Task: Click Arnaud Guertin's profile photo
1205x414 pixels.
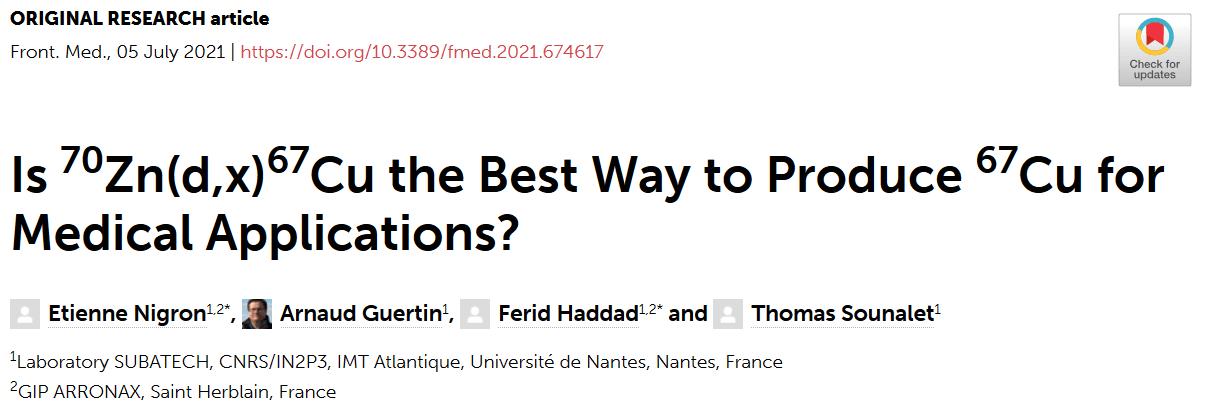Action: point(257,314)
